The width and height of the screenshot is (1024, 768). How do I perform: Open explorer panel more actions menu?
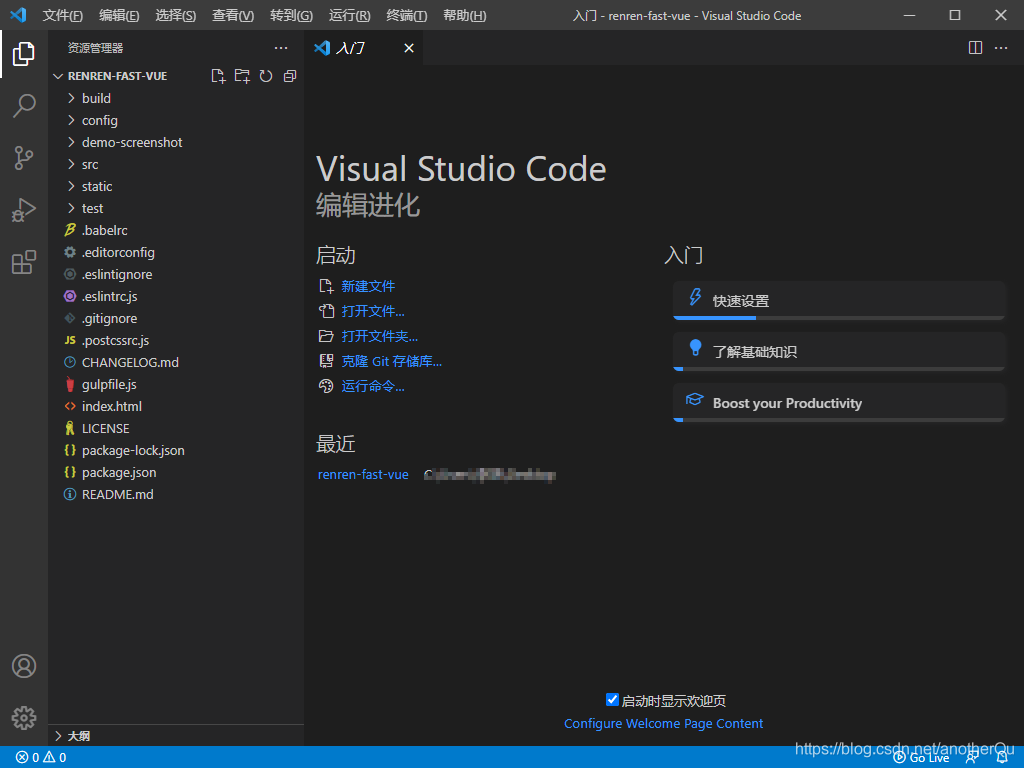point(281,48)
